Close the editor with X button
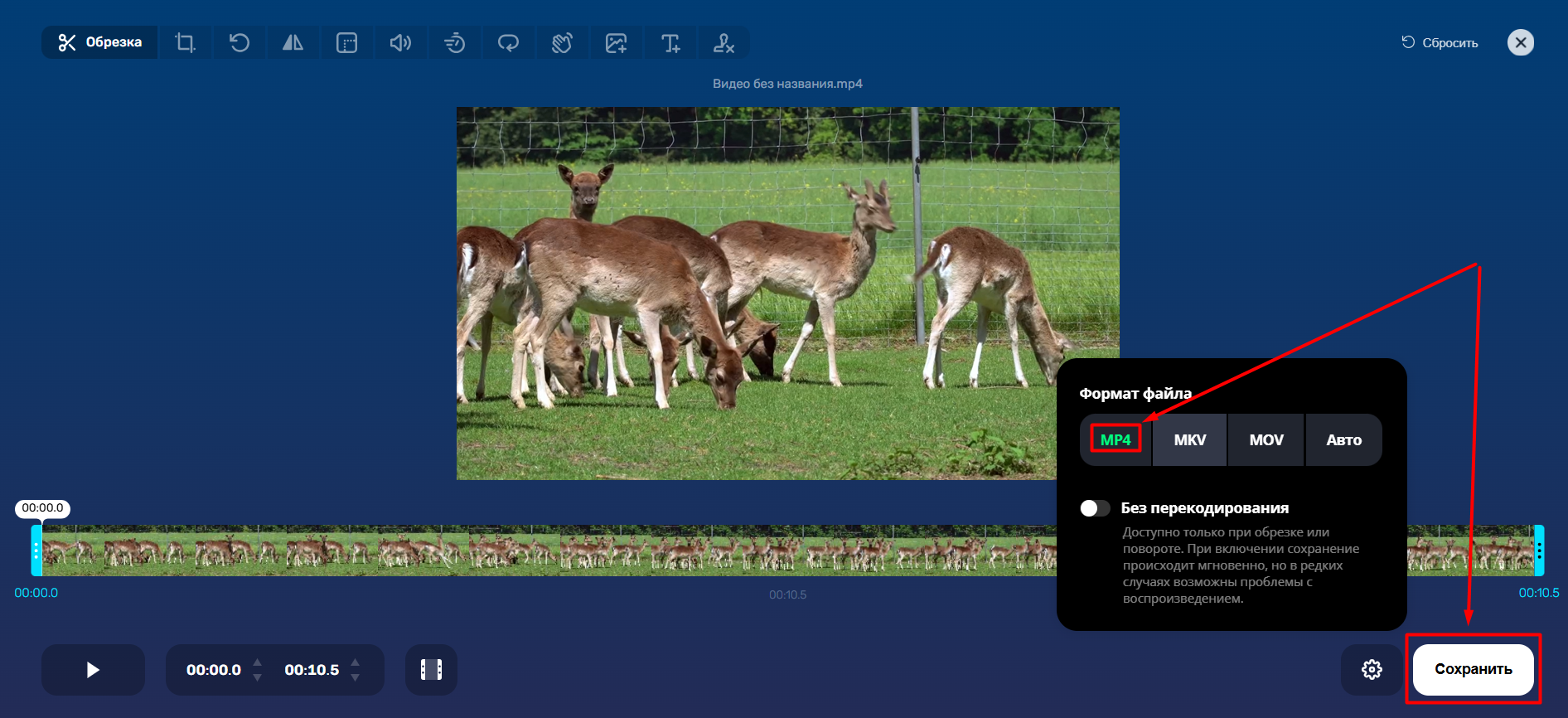The height and width of the screenshot is (718, 1568). click(x=1521, y=42)
